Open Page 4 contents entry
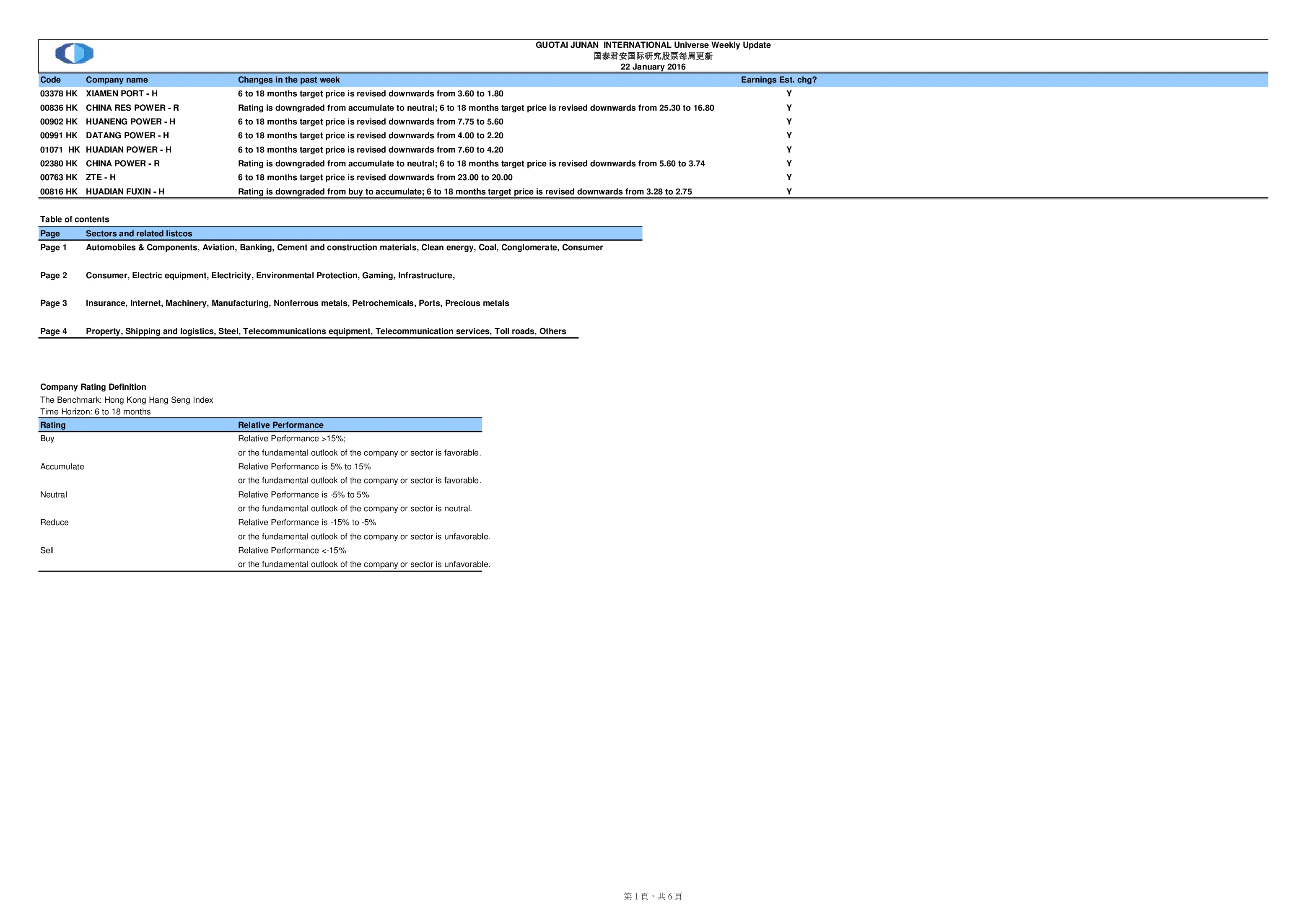1307x924 pixels. 54,331
